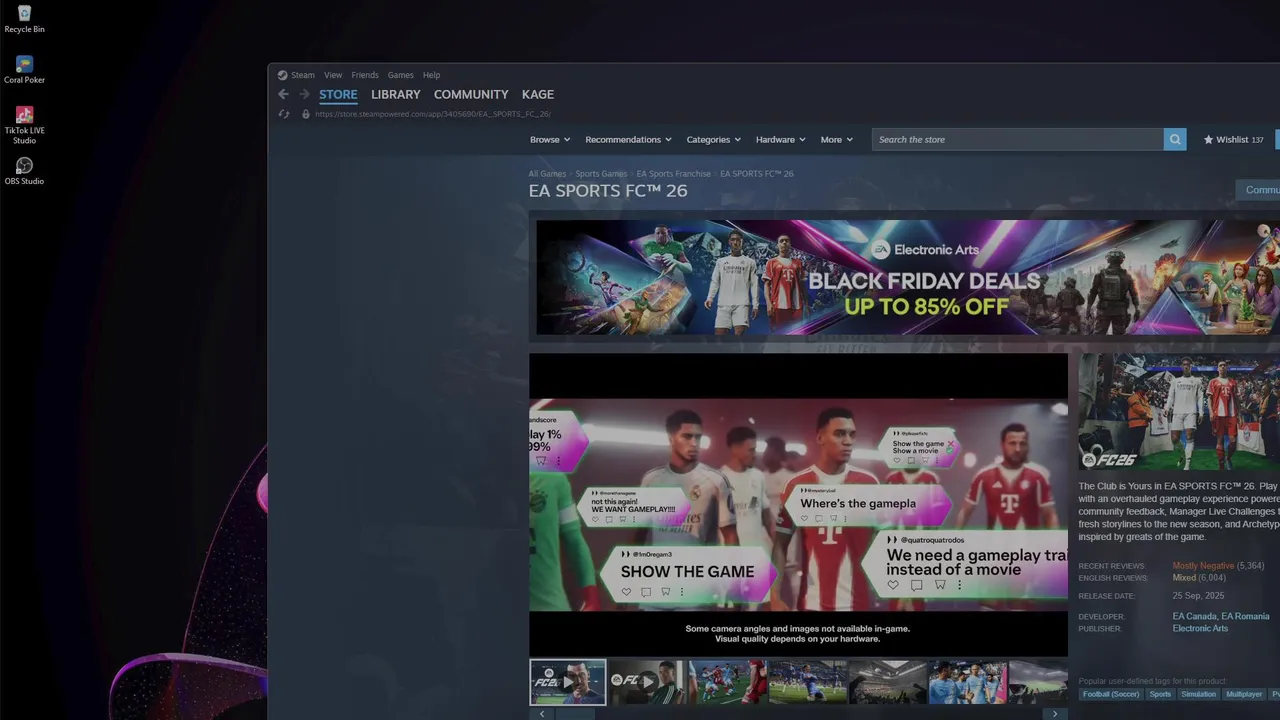Switch to the STORE tab
The height and width of the screenshot is (720, 1280).
[x=338, y=95]
